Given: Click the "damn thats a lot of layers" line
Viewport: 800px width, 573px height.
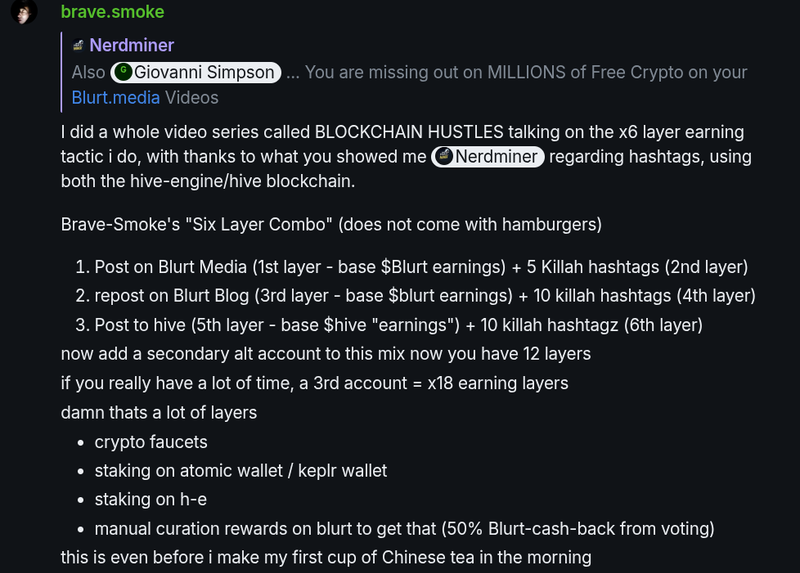Looking at the screenshot, I should pyautogui.click(x=158, y=412).
